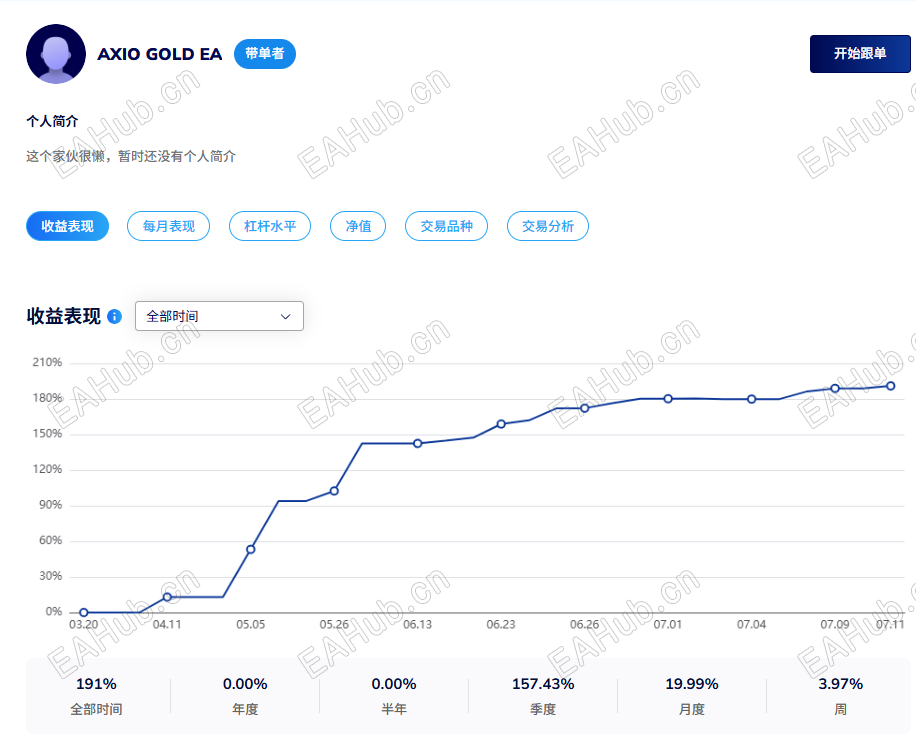Click the 0.00% 年度 return value
The width and height of the screenshot is (916, 736).
(x=245, y=683)
